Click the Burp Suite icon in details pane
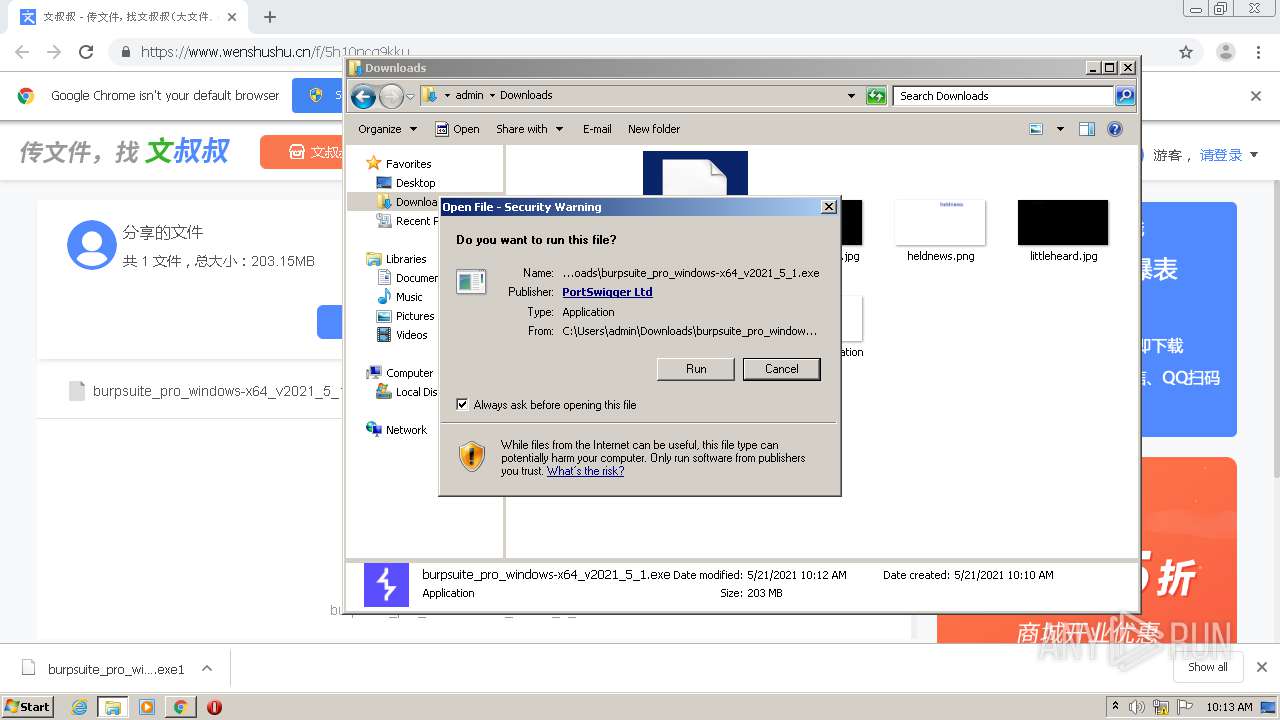 (386, 584)
